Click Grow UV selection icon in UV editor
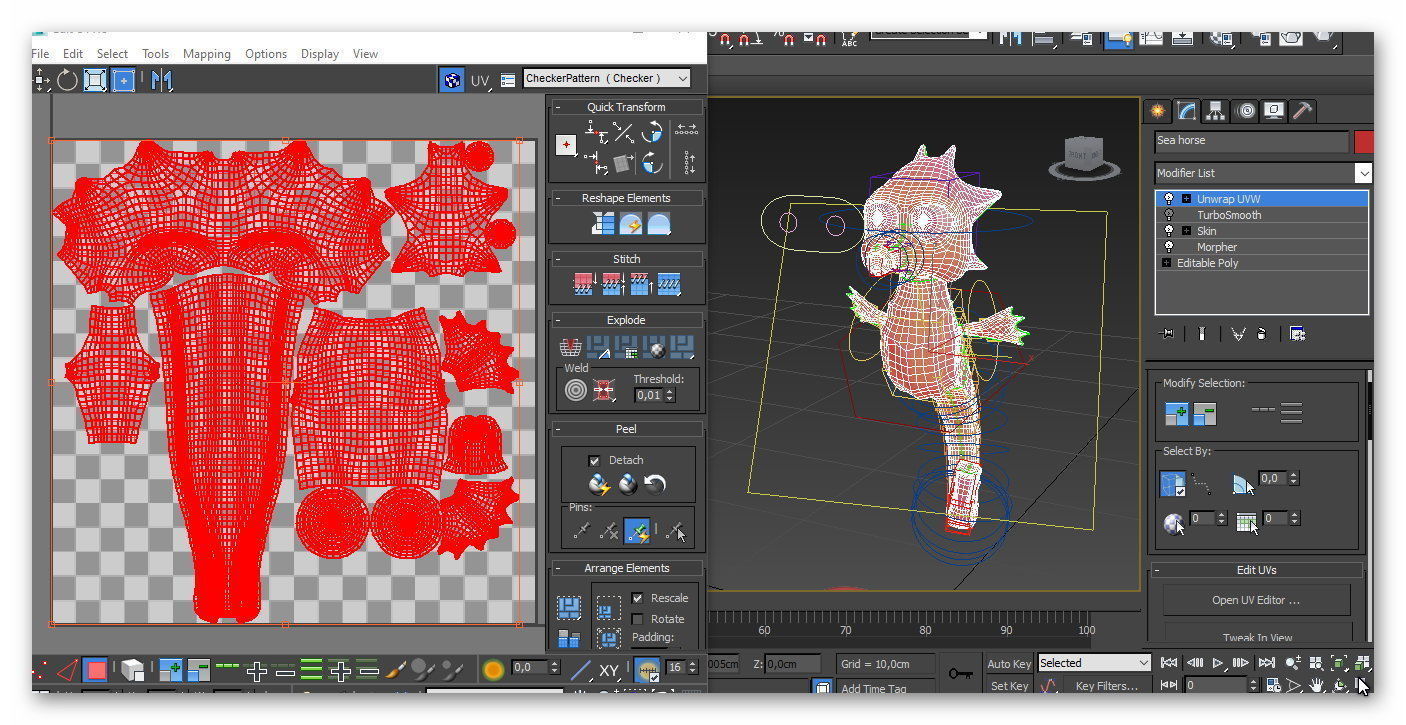 click(170, 670)
